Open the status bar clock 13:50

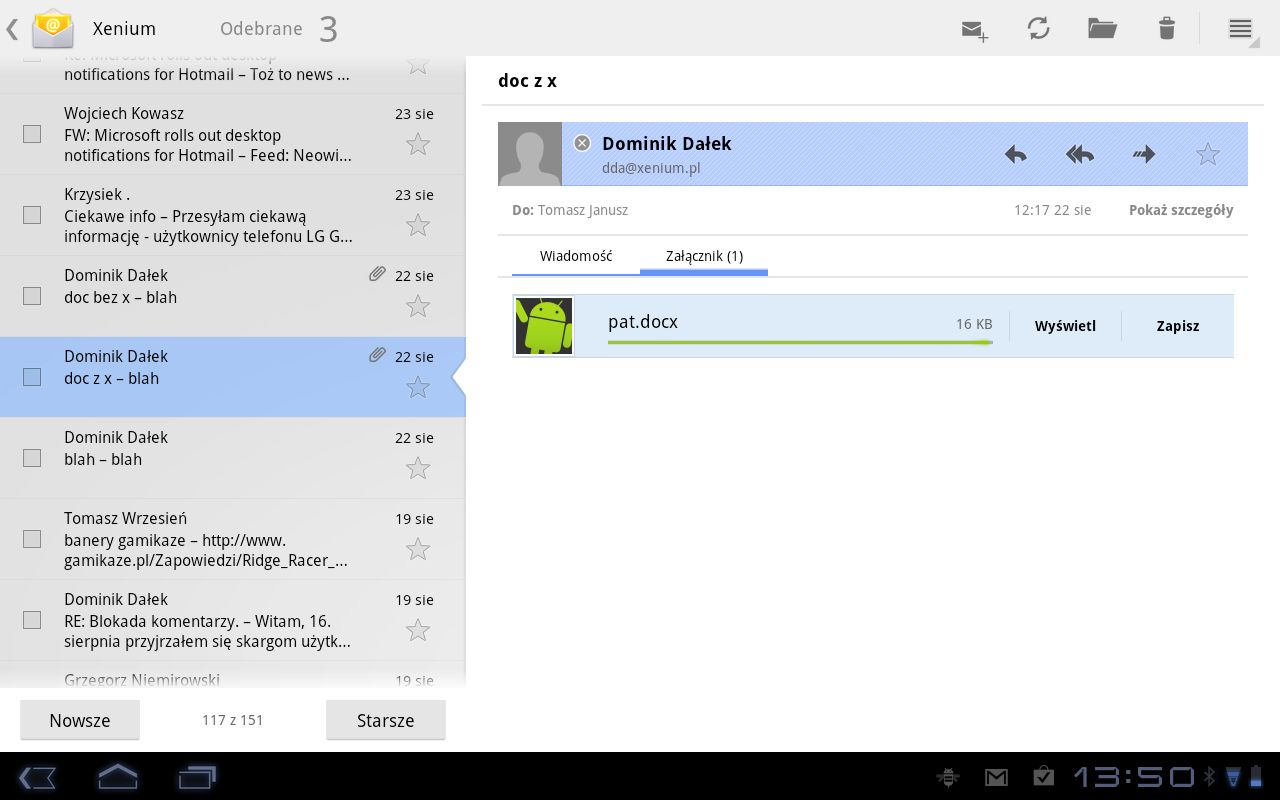coord(1134,777)
